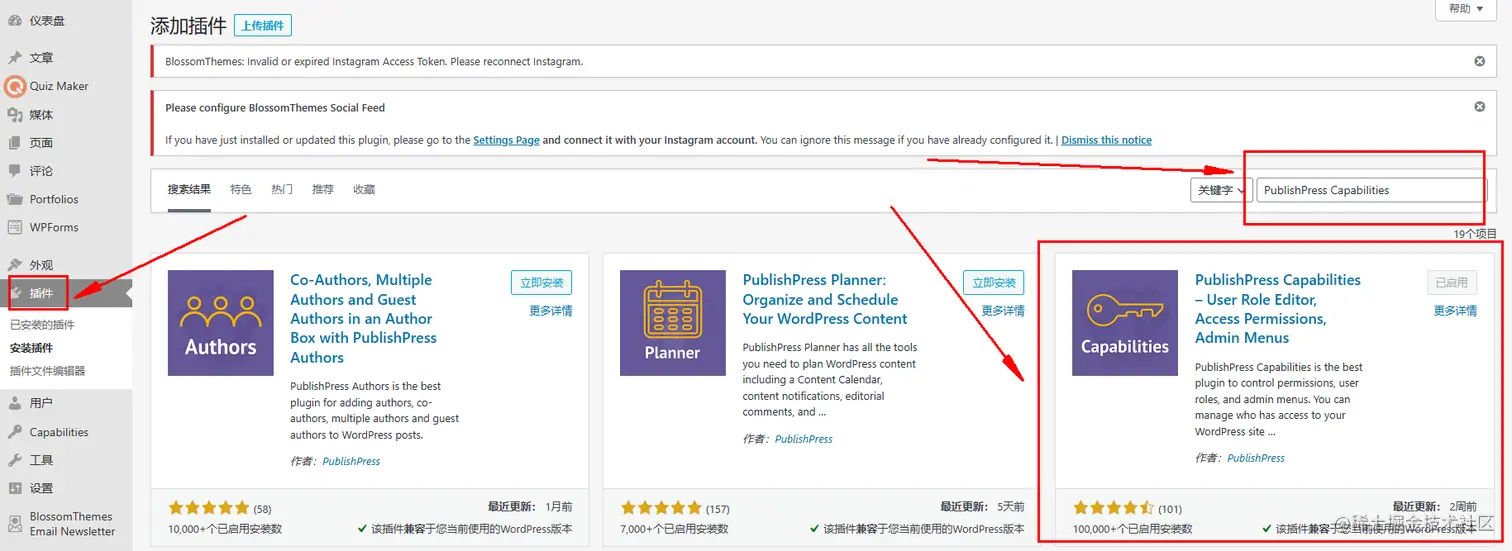
Task: Click the 用户 user icon in sidebar
Action: 15,403
